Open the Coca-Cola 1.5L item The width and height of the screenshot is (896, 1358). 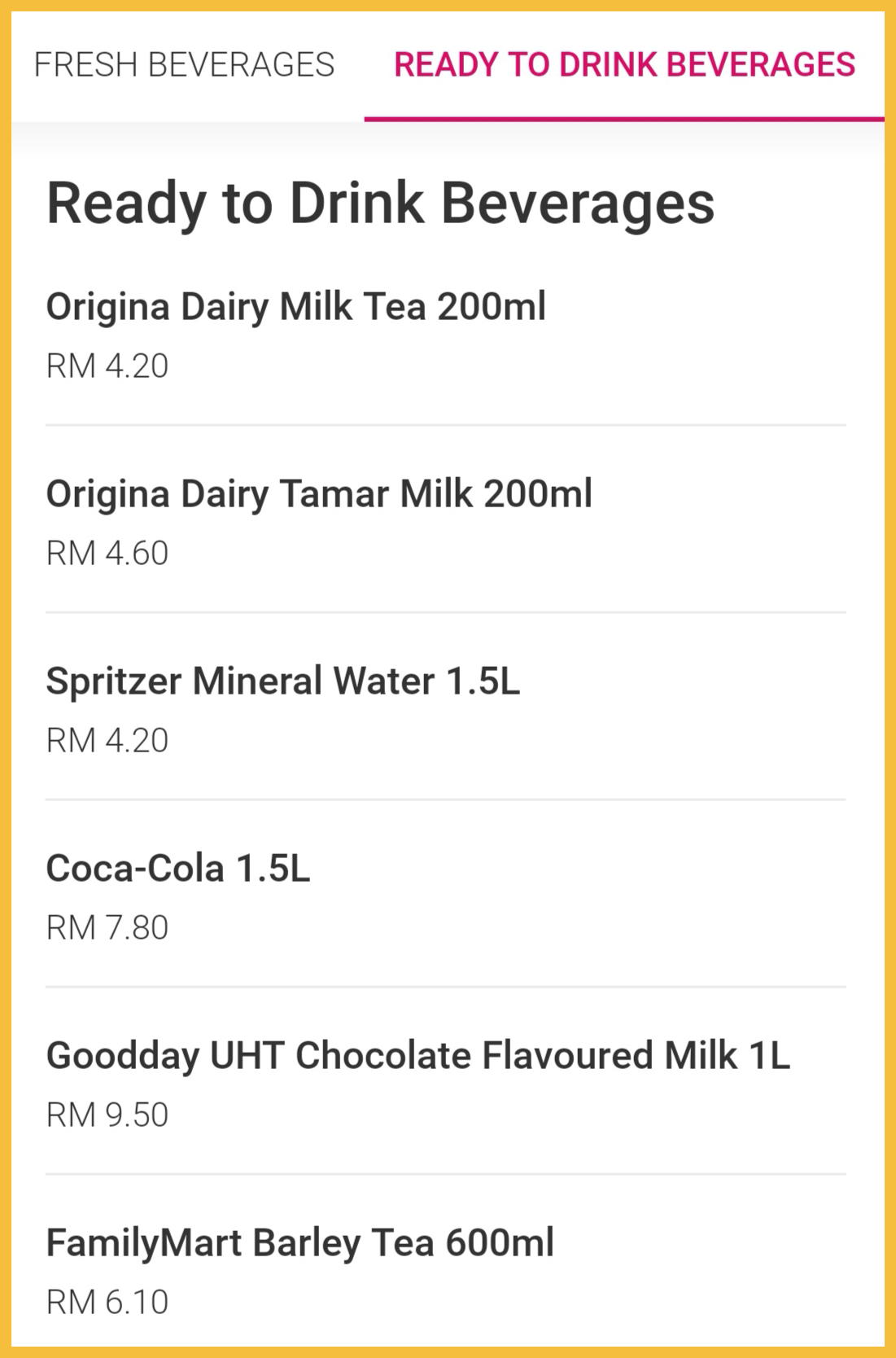[177, 869]
